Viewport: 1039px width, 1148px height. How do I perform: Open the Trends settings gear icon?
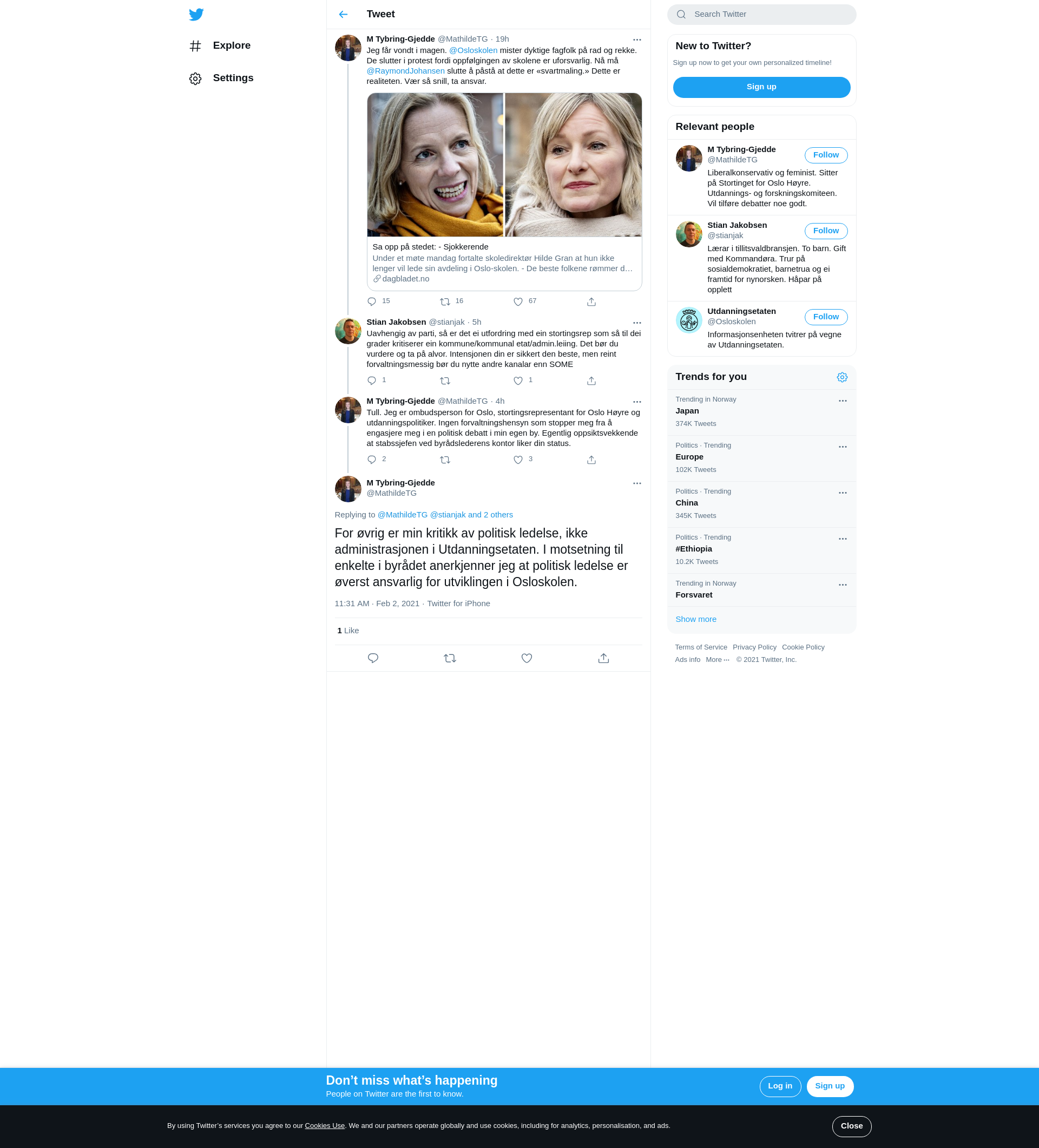point(841,378)
